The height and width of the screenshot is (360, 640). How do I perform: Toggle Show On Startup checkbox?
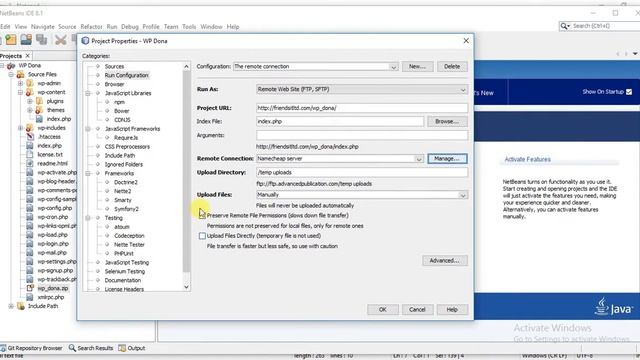(629, 92)
